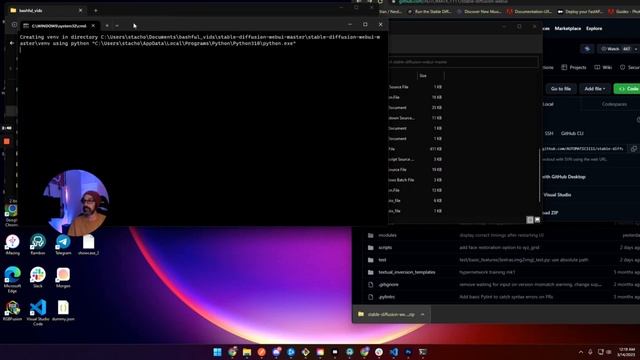Open the Windows Start menu
Viewport: 640px width, 360px height.
pos(217,352)
